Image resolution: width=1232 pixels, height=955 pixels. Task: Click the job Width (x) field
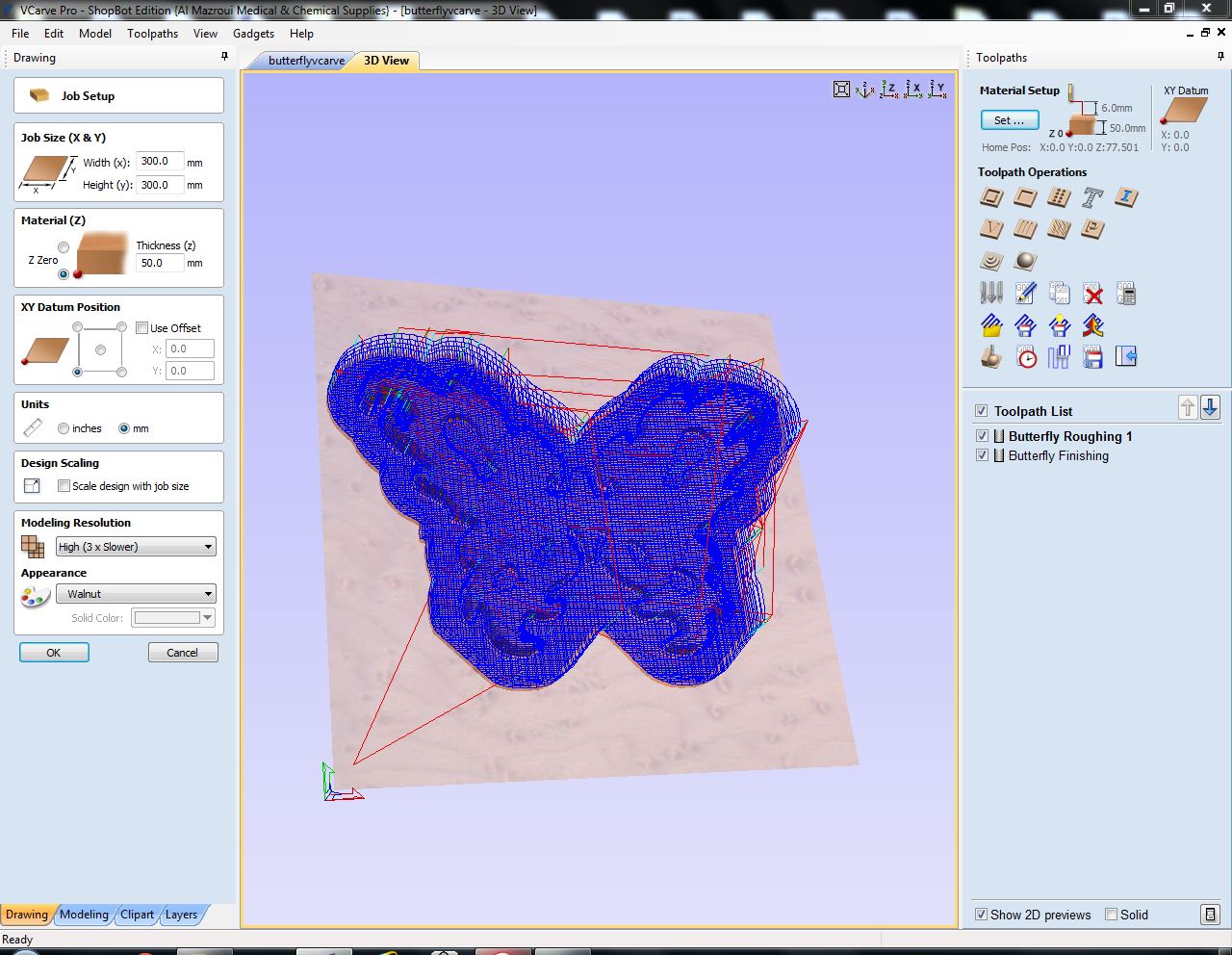(x=159, y=162)
